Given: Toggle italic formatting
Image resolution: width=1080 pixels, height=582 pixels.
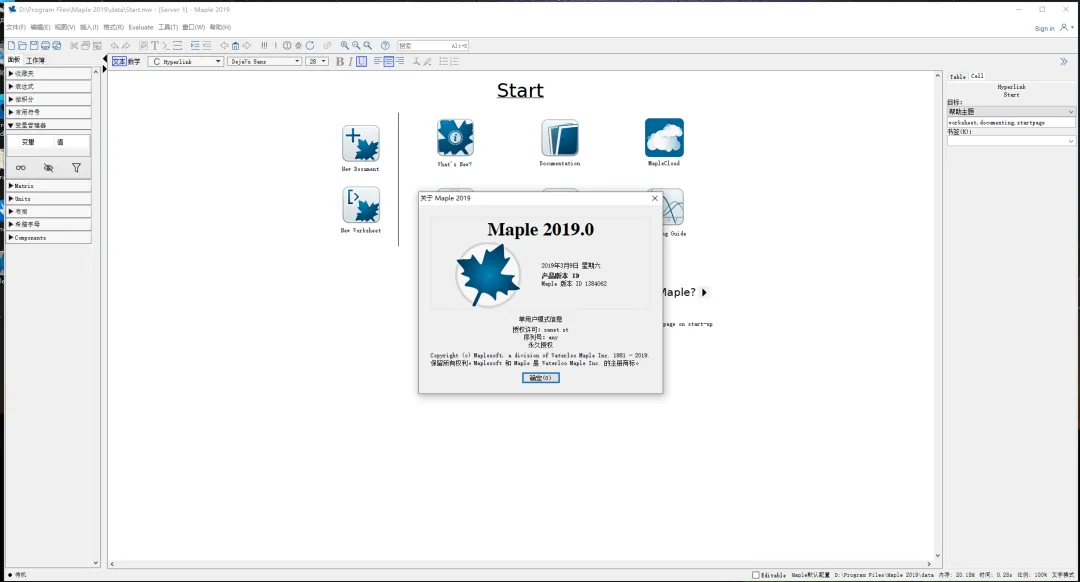Looking at the screenshot, I should pyautogui.click(x=350, y=61).
